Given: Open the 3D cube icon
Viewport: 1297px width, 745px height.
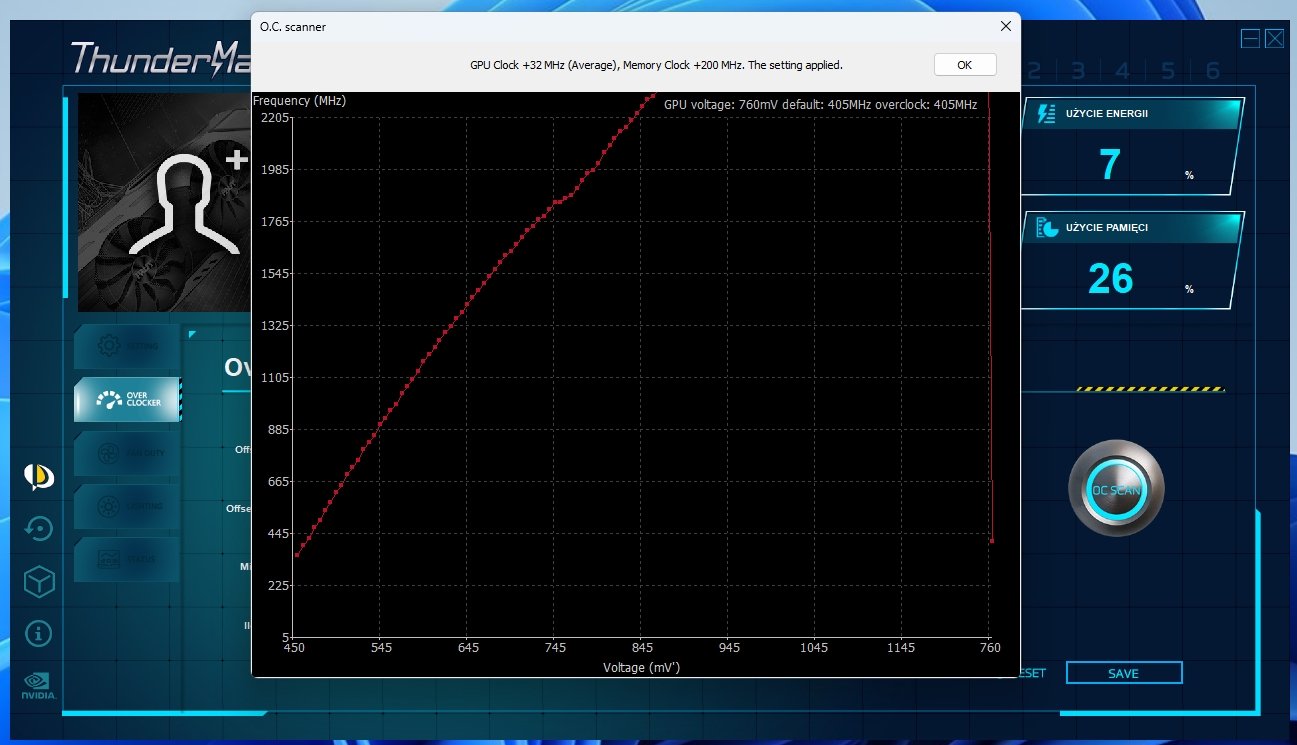Looking at the screenshot, I should (x=38, y=582).
